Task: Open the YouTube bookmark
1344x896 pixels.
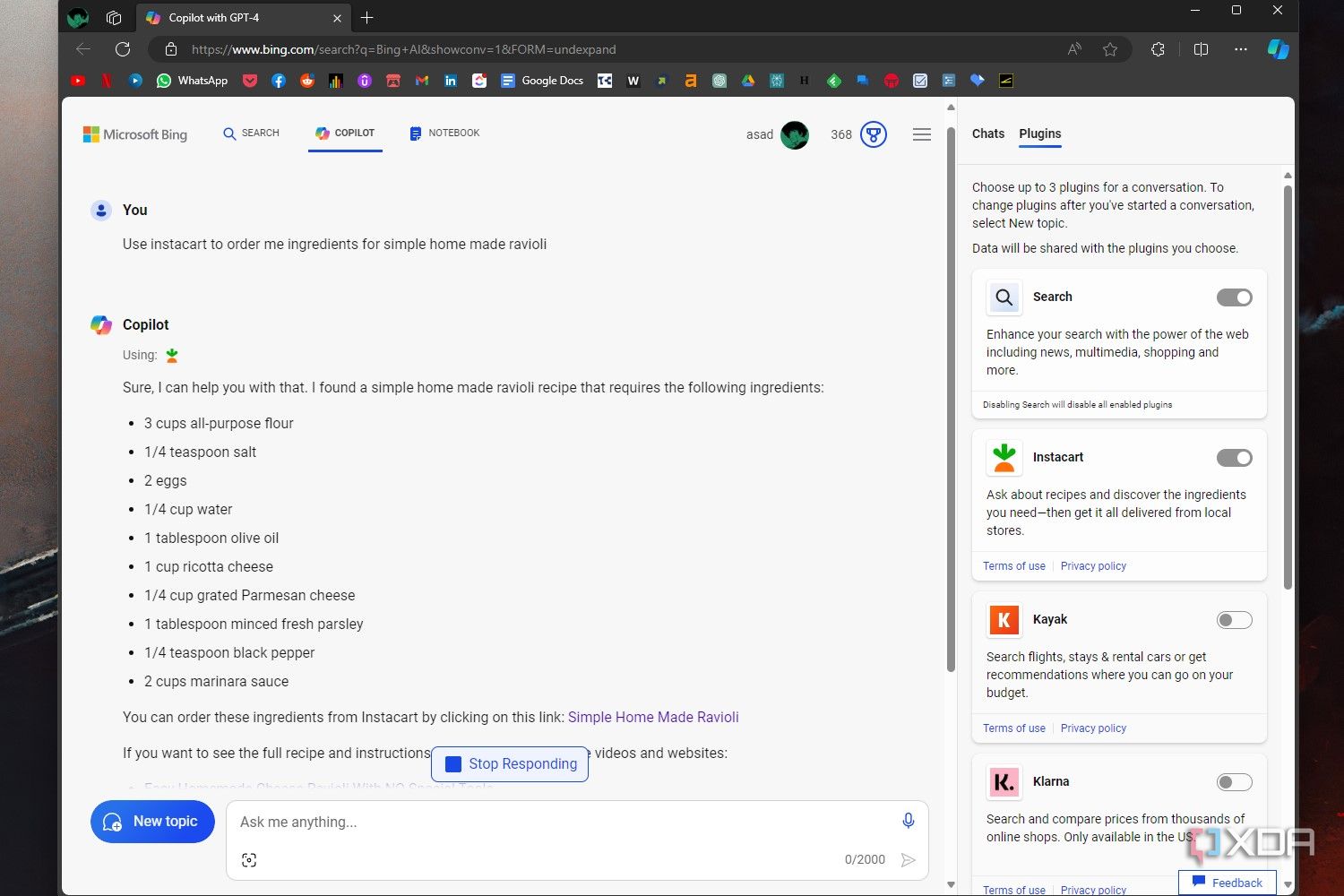Action: click(78, 81)
